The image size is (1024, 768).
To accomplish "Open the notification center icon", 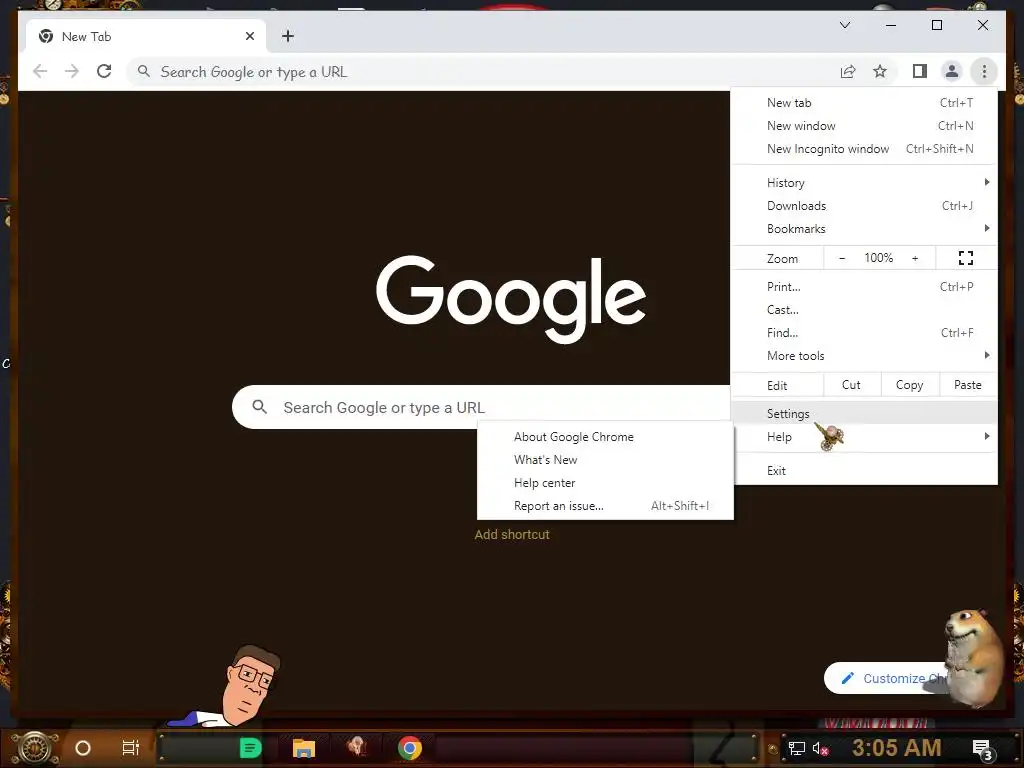I will 983,749.
